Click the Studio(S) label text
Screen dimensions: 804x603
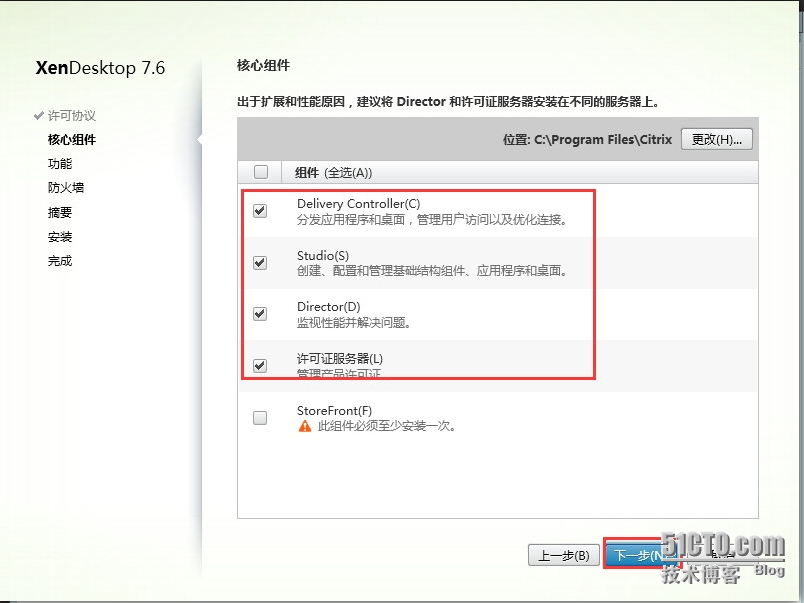(323, 255)
